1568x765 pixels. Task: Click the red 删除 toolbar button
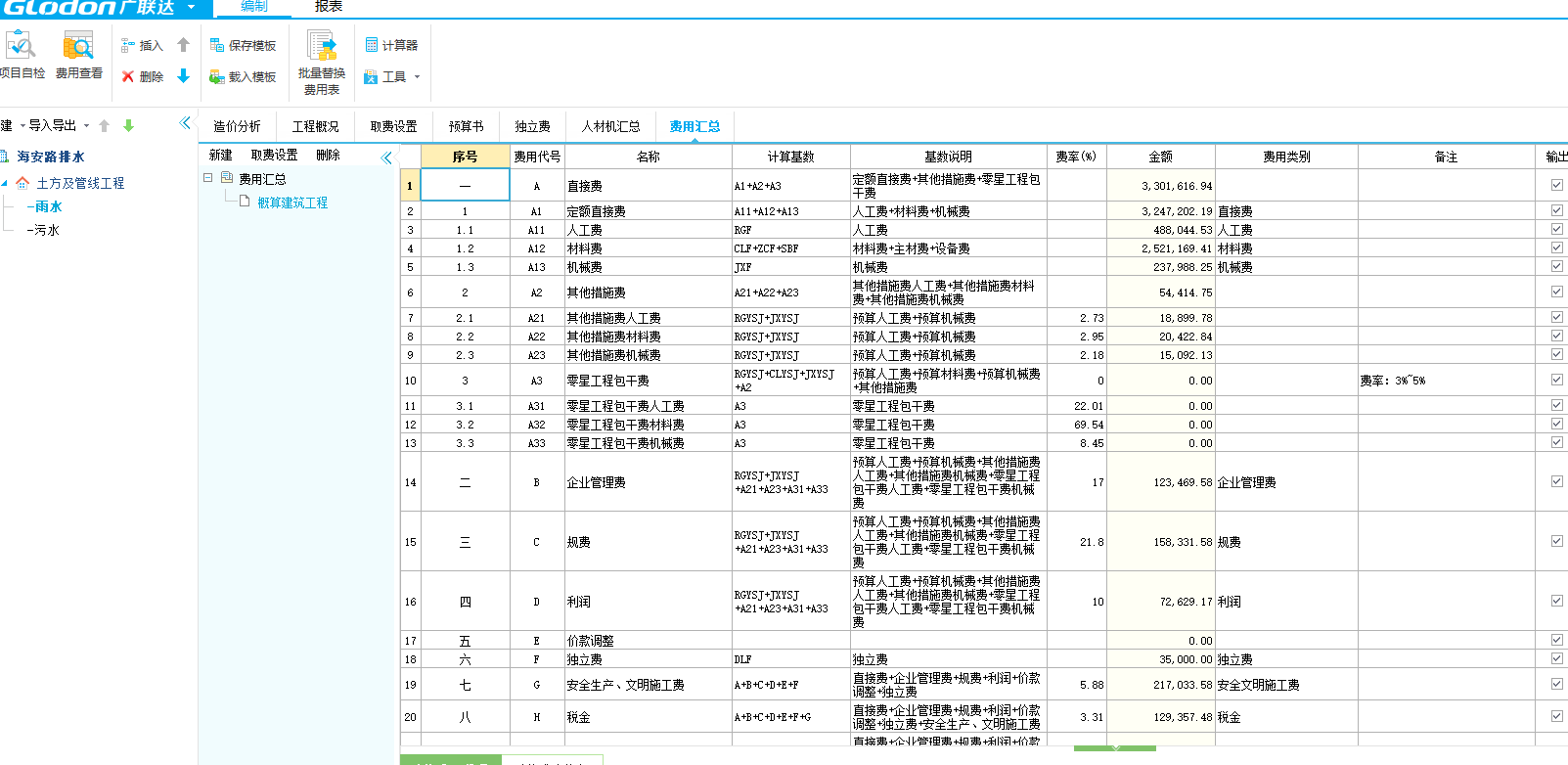tap(142, 76)
